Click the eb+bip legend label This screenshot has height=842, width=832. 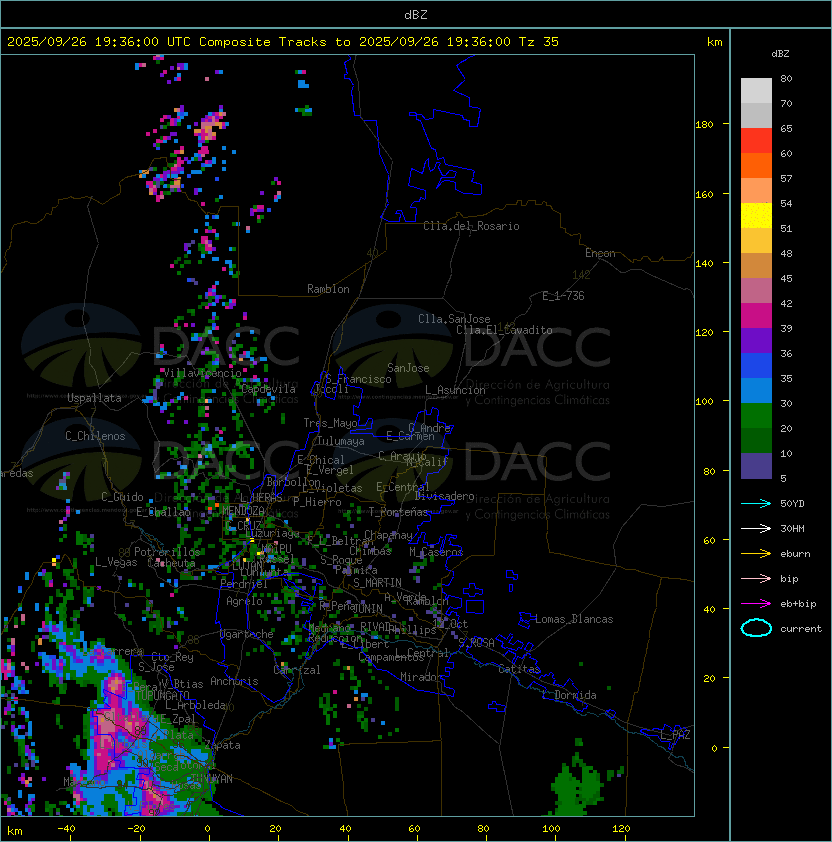(798, 604)
